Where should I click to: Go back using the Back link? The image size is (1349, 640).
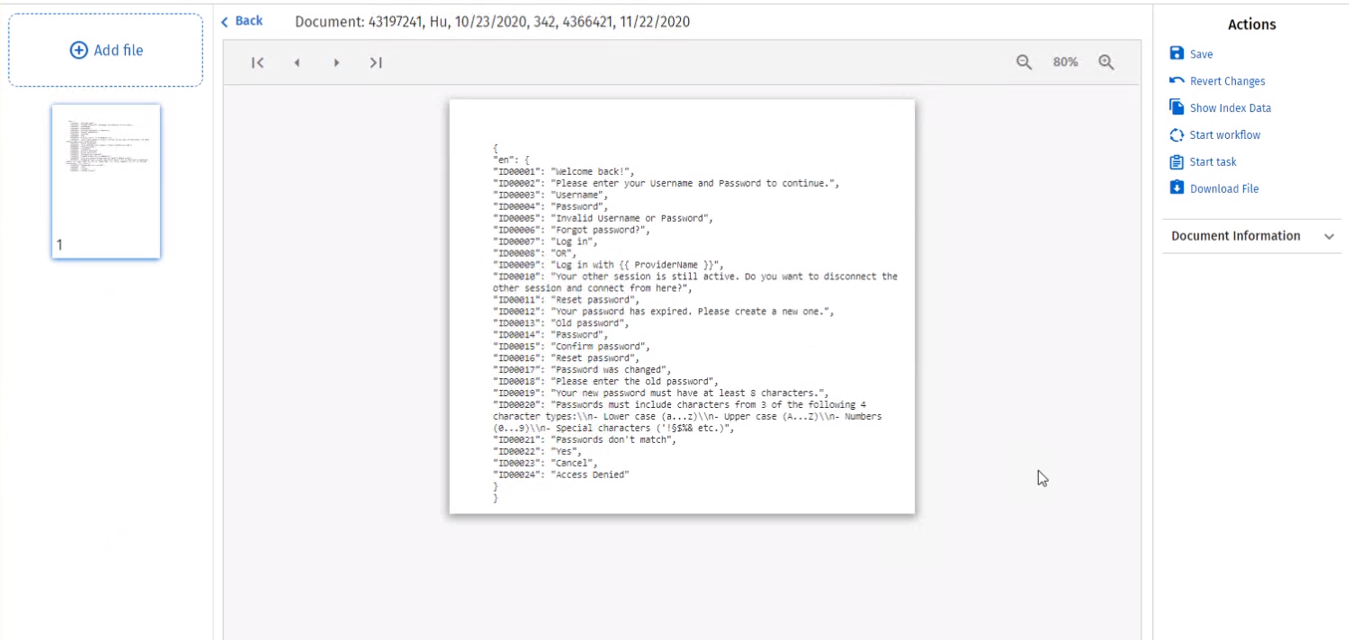coord(242,21)
